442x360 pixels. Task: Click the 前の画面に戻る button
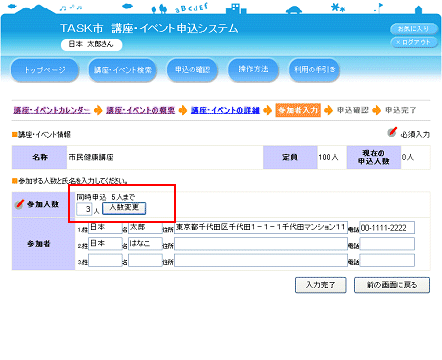392,285
